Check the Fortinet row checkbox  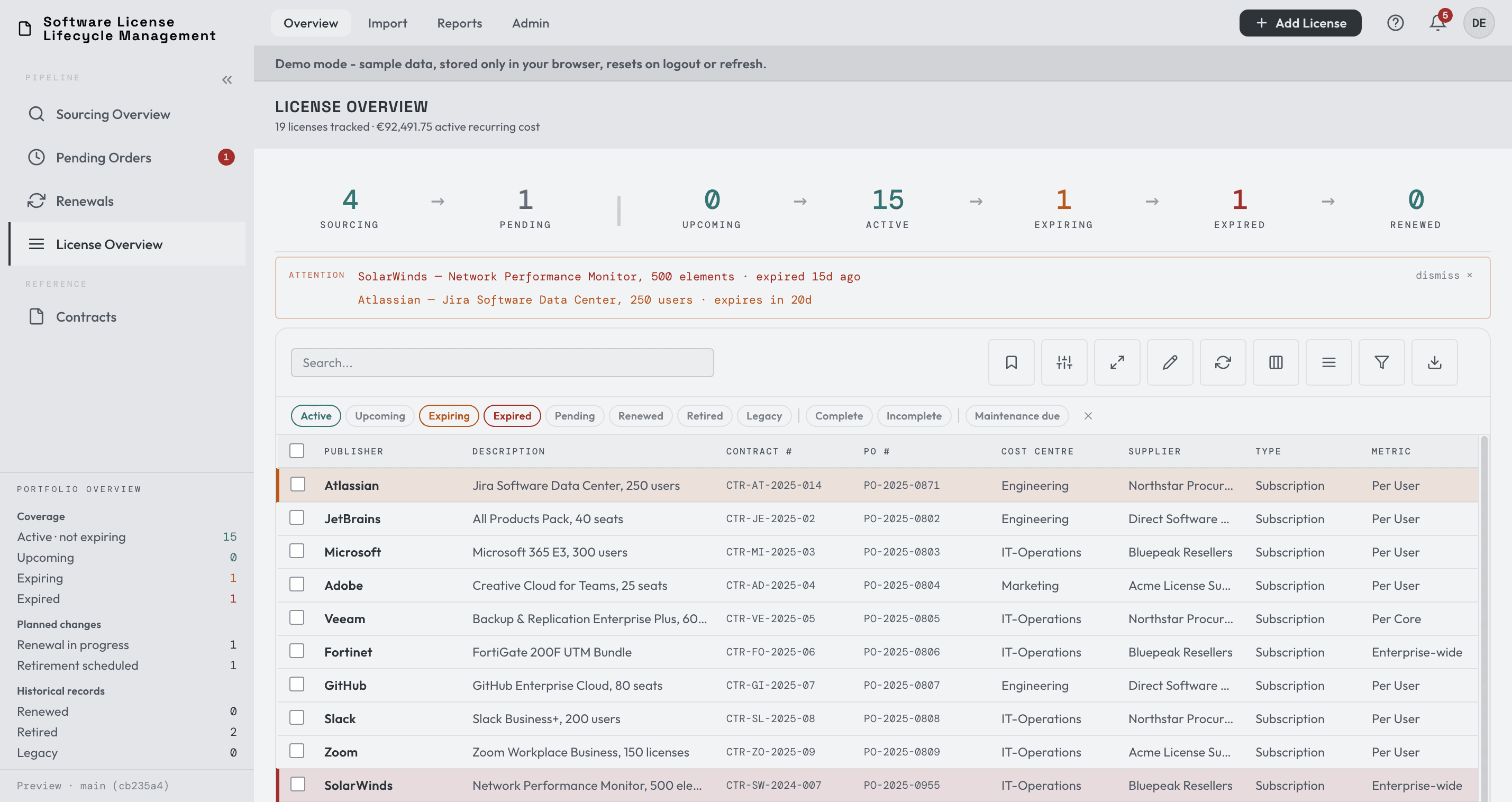pos(296,651)
